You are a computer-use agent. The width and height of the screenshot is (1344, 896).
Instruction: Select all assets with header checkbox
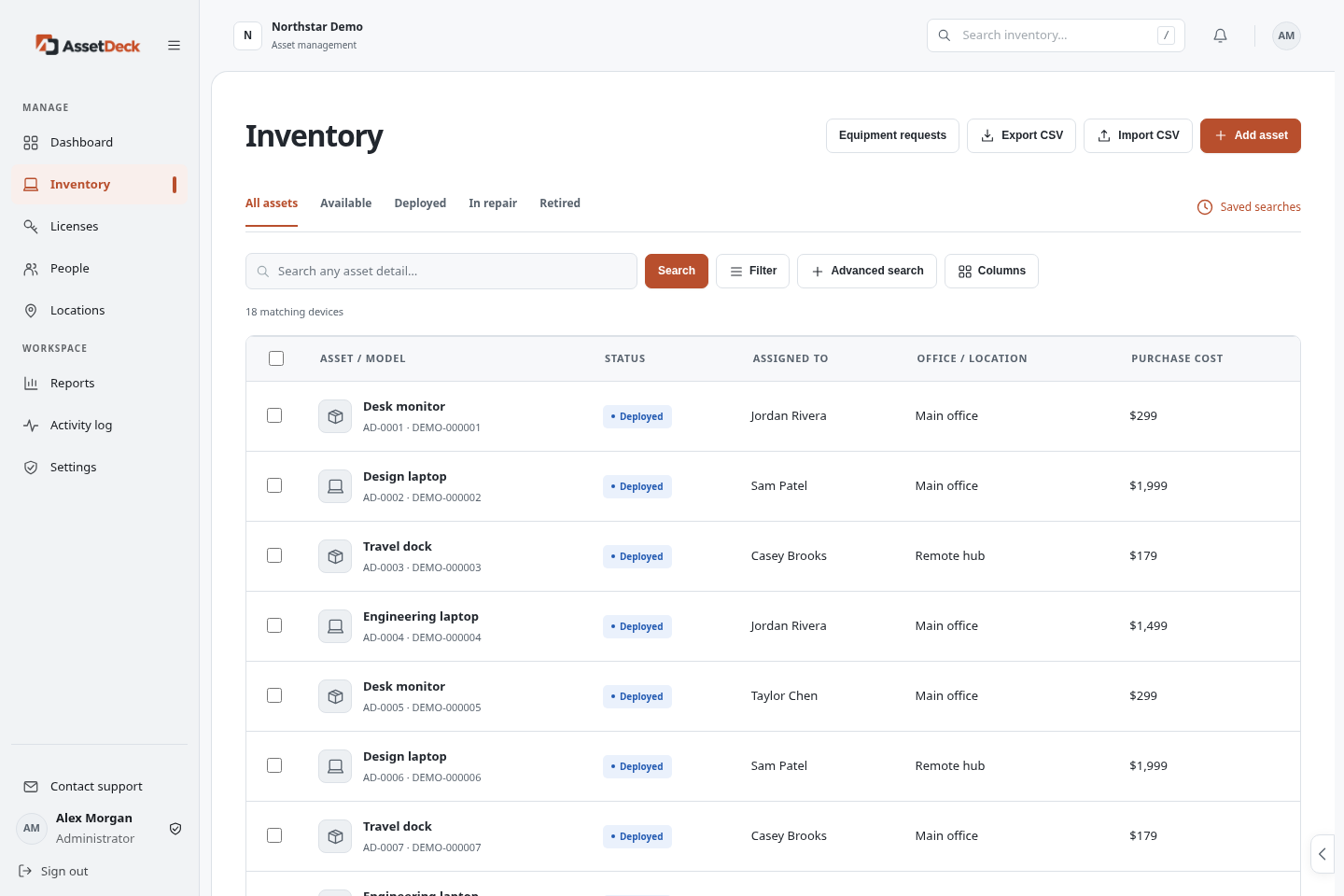point(276,358)
